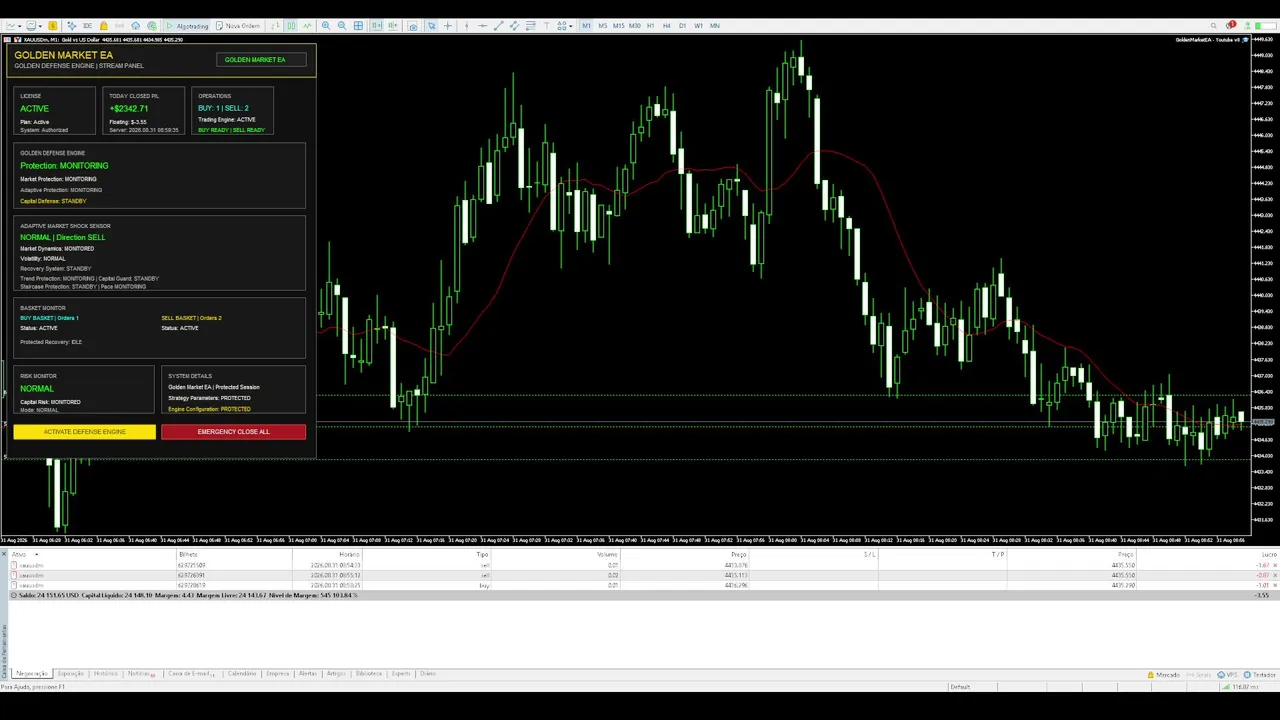Select the equidistant channel tool
Viewport: 1280px width, 720px height.
(514, 25)
